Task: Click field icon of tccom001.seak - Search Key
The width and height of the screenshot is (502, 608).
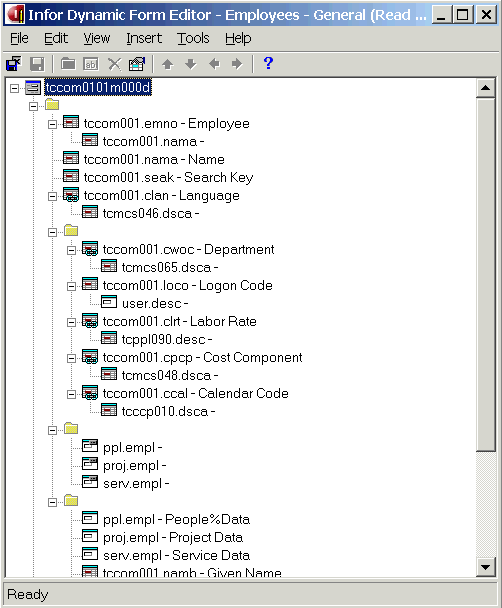Action: click(71, 176)
